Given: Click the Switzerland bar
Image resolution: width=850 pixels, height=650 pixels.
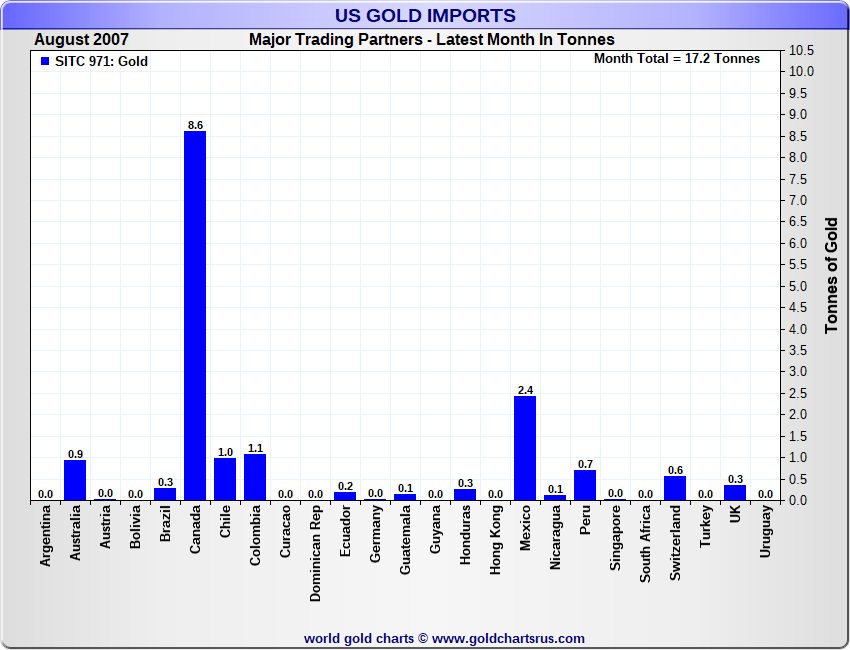Looking at the screenshot, I should tap(675, 488).
